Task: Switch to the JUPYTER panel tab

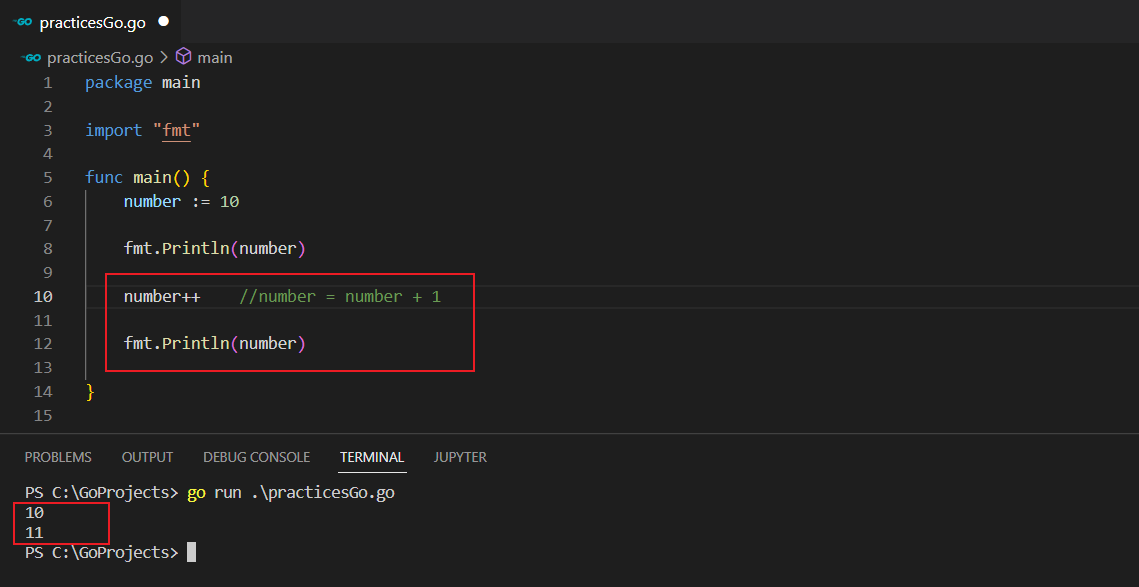Action: pos(460,457)
